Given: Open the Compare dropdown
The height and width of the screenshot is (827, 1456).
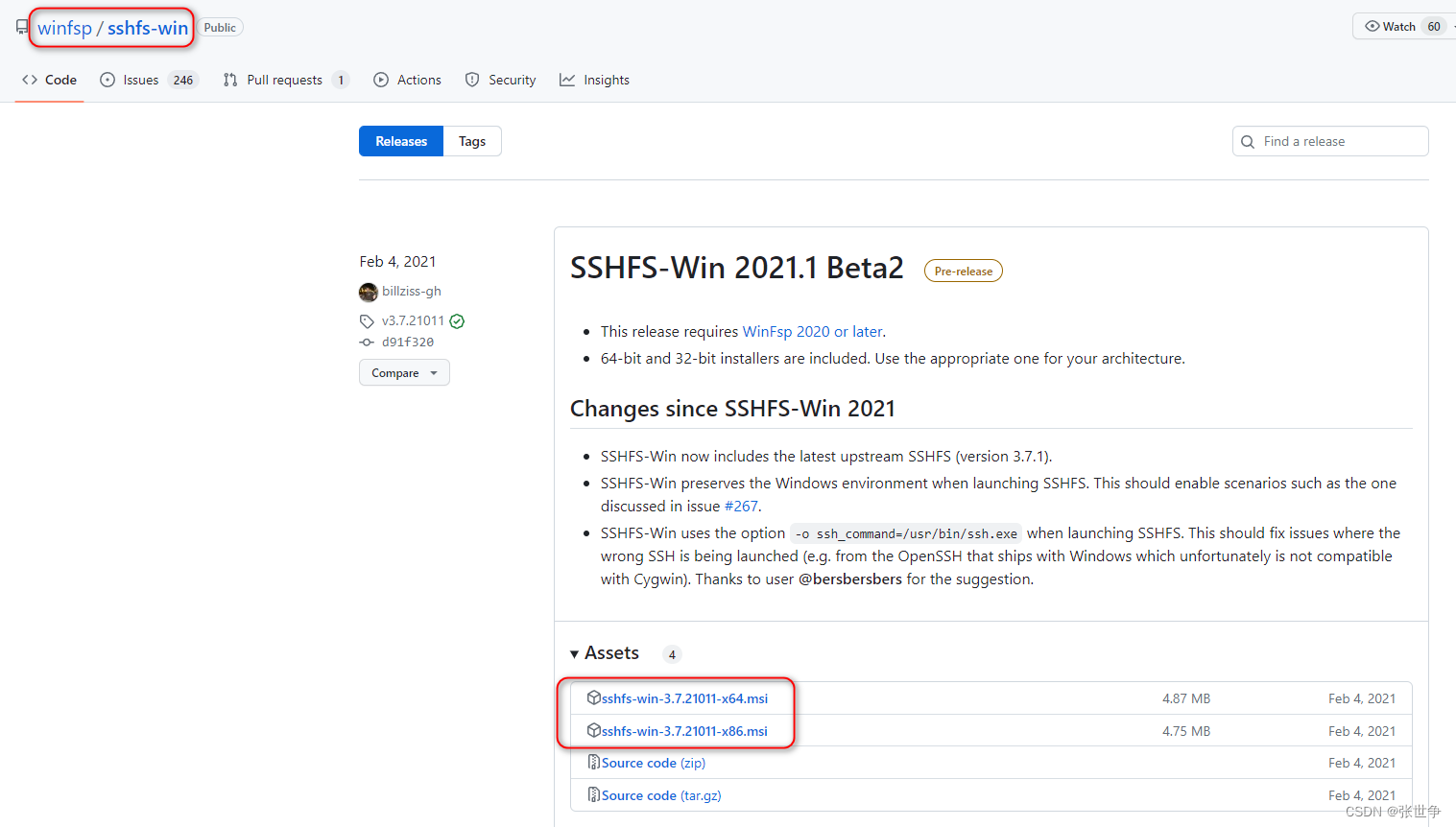Looking at the screenshot, I should pos(404,373).
